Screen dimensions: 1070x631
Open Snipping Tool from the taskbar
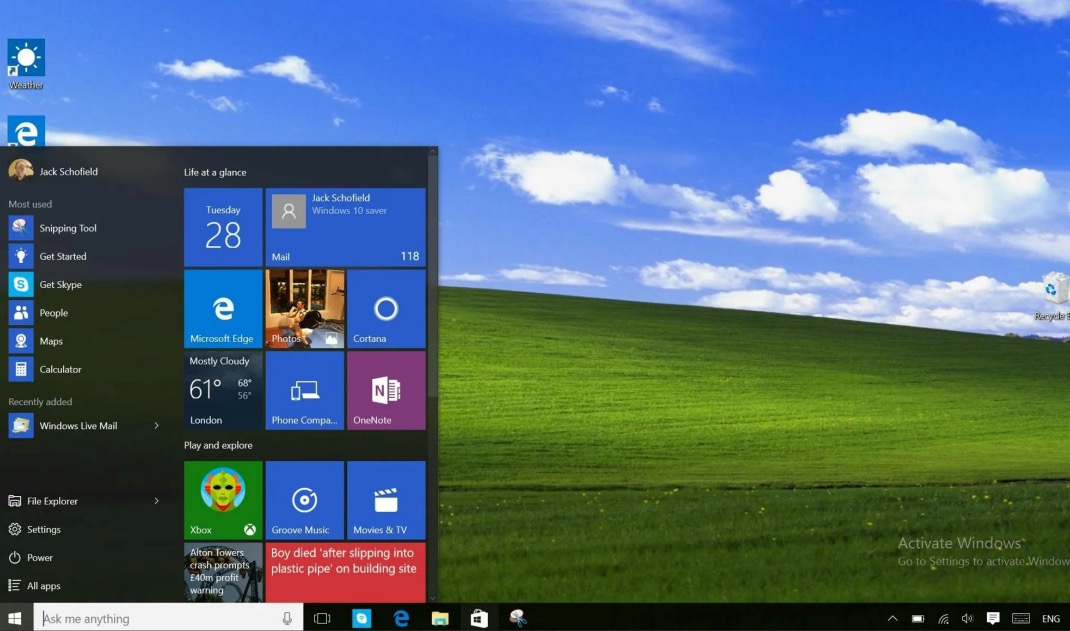(x=518, y=618)
